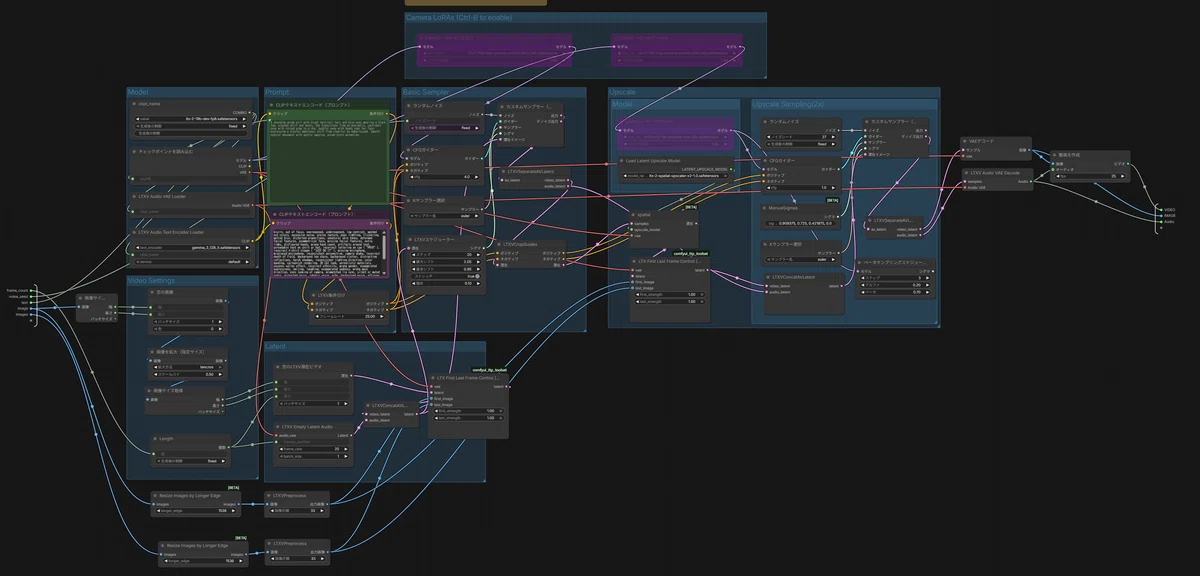The width and height of the screenshot is (1200, 576).
Task: Increase ノイズシード 27 in Upscale ランダムノイズ
Action: pyautogui.click(x=833, y=137)
